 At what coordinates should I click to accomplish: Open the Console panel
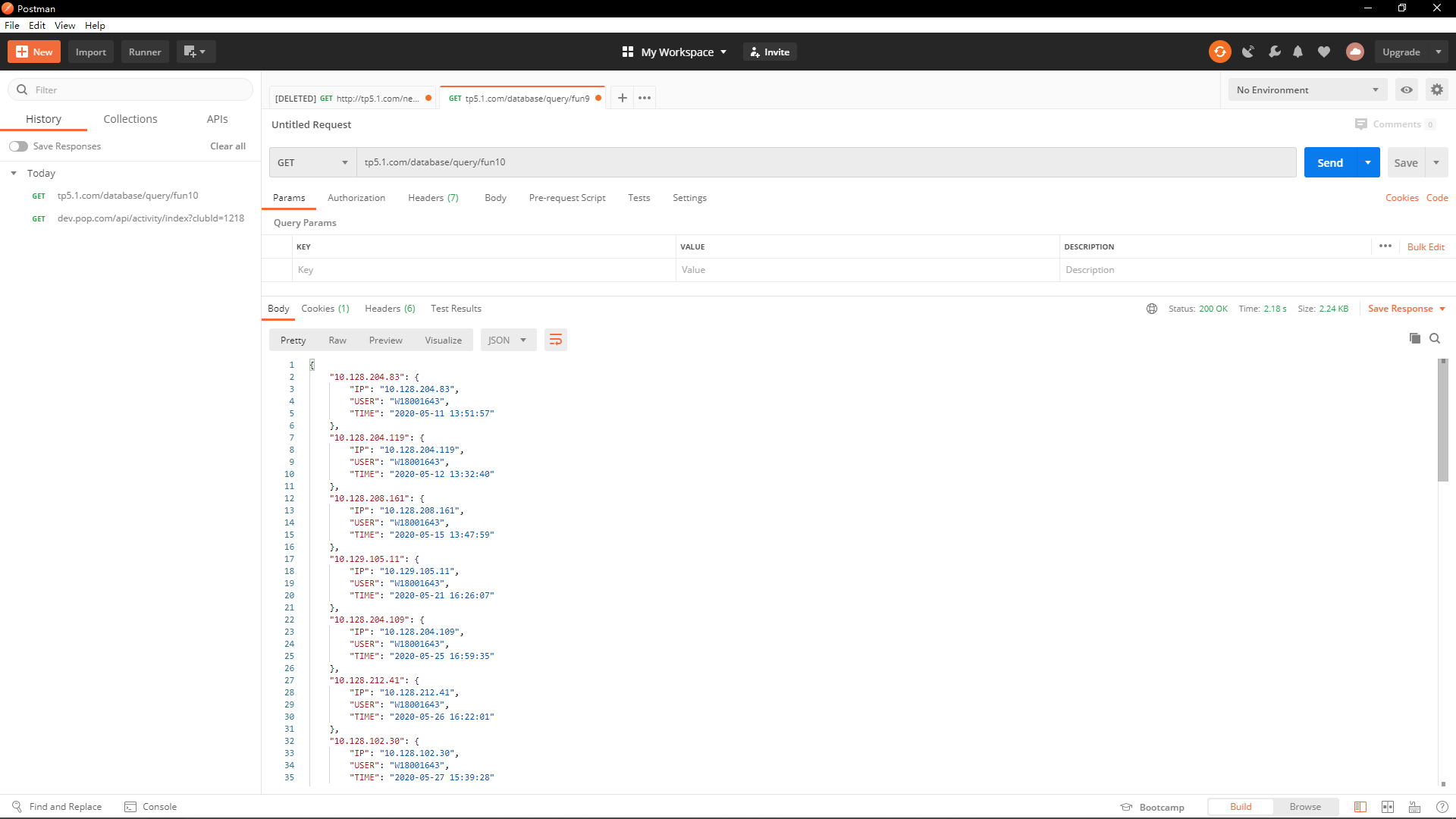tap(150, 806)
